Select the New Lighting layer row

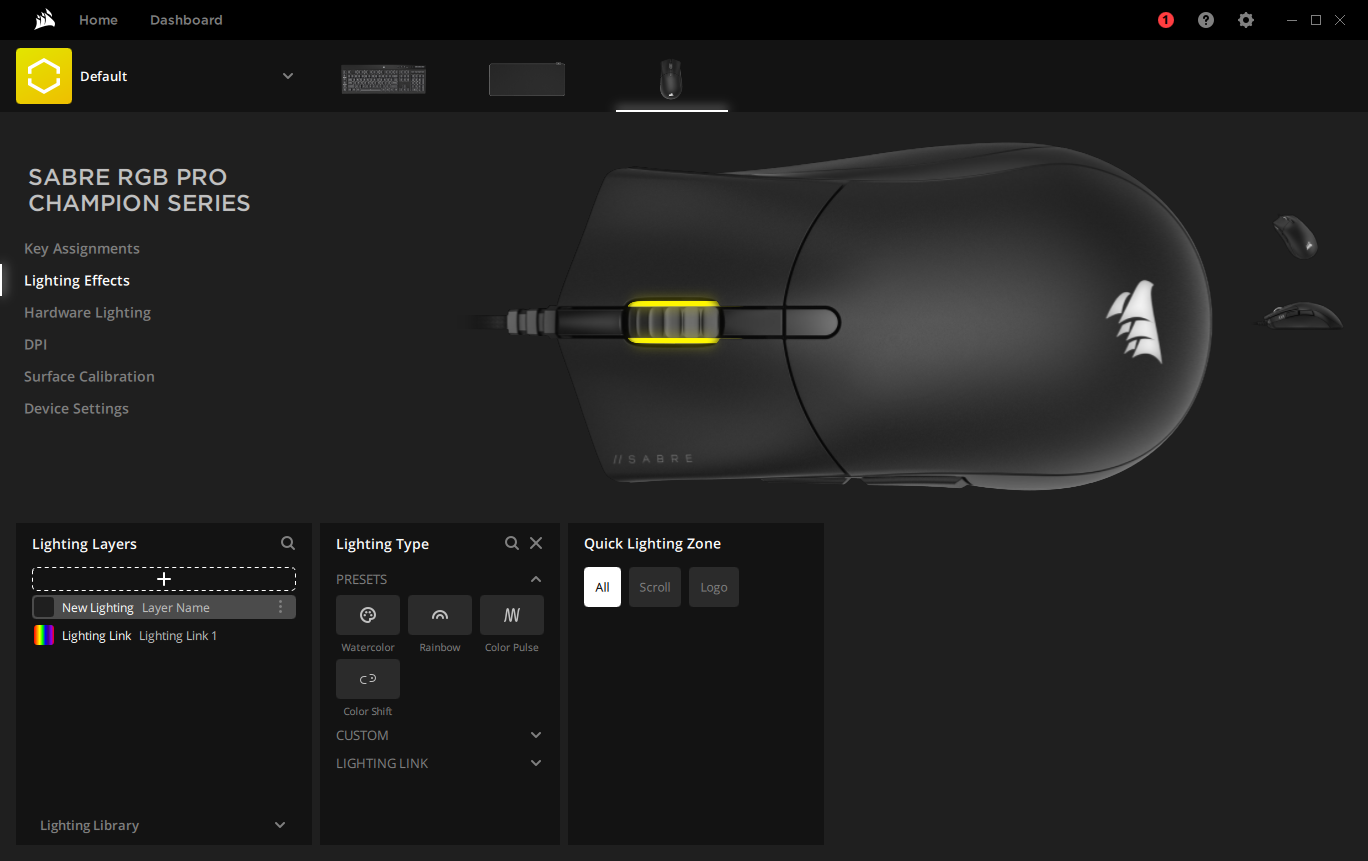(164, 607)
